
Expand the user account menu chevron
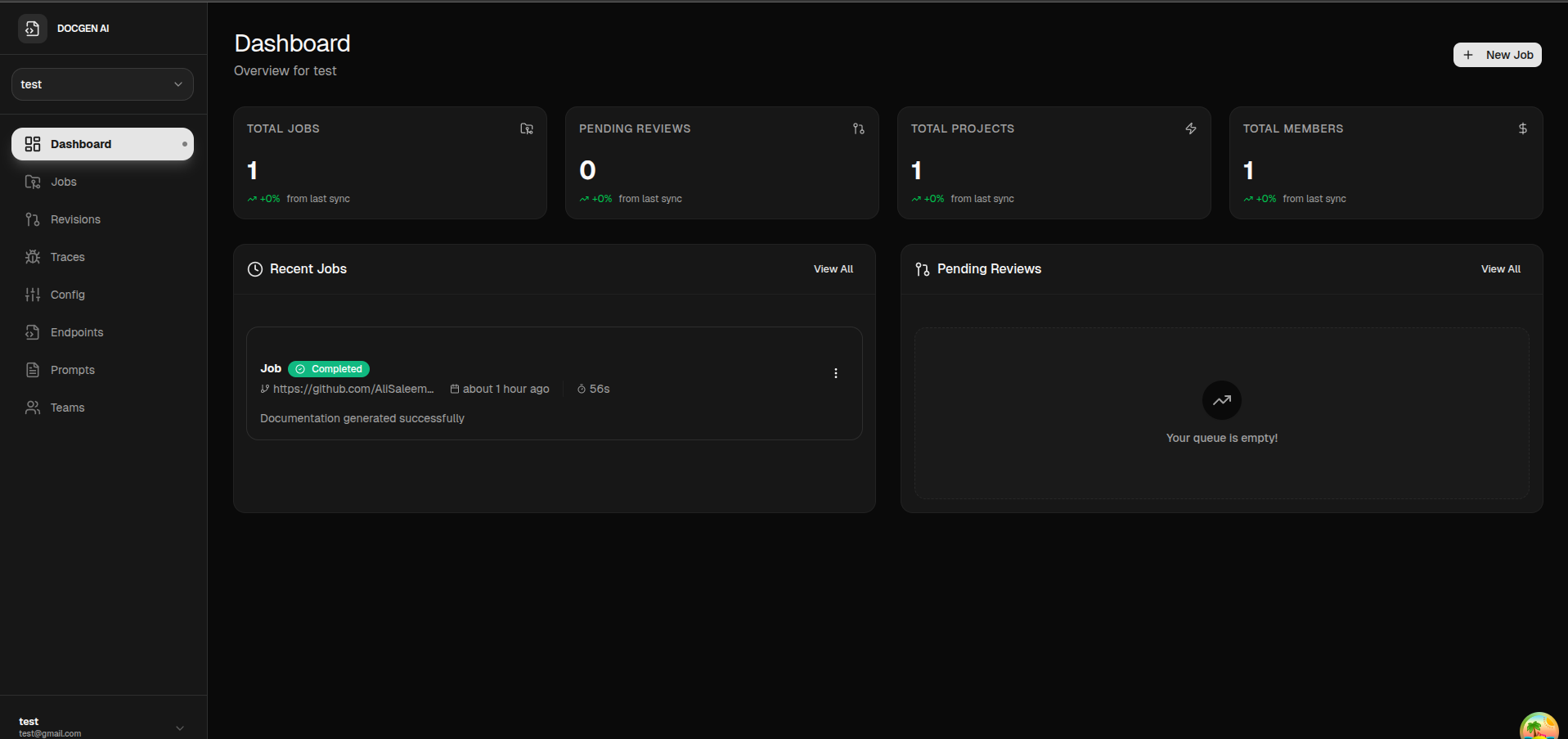click(180, 728)
